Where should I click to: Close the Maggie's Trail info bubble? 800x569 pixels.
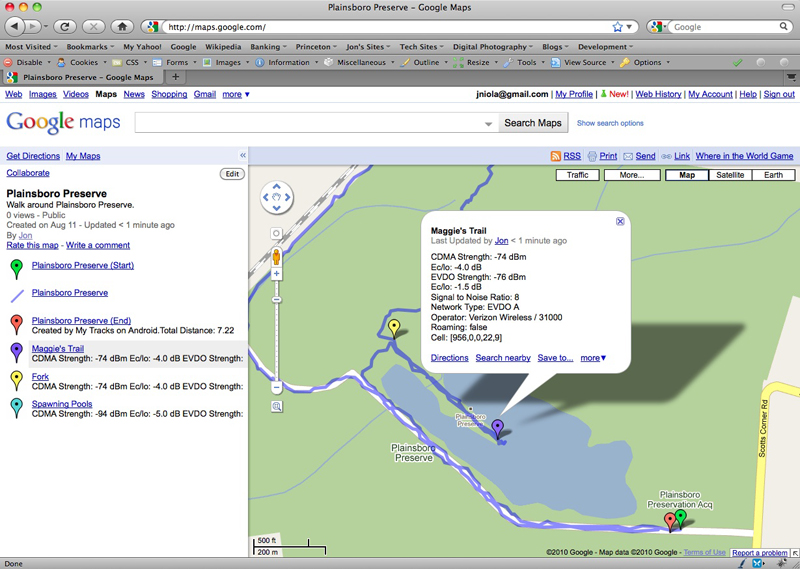click(x=620, y=221)
